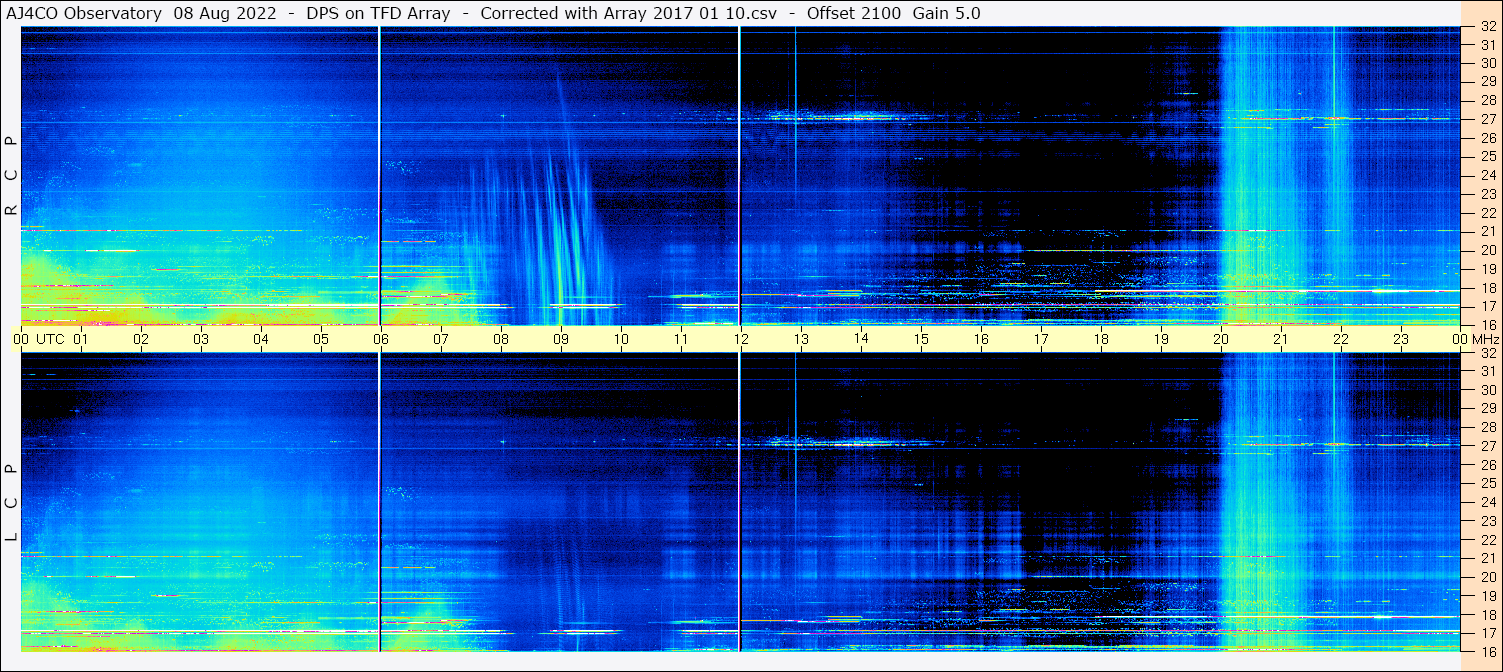Click the 23 MHz label of the LCP panel

1487,521
